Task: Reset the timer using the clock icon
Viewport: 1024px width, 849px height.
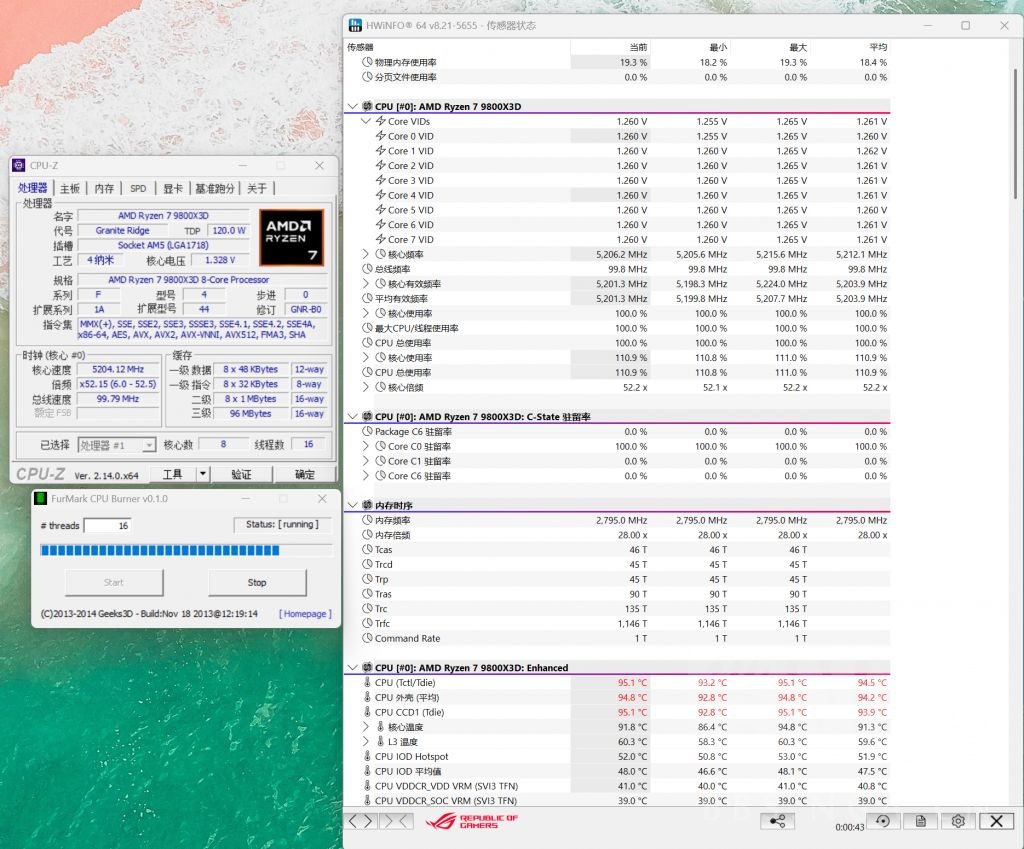Action: [x=883, y=820]
